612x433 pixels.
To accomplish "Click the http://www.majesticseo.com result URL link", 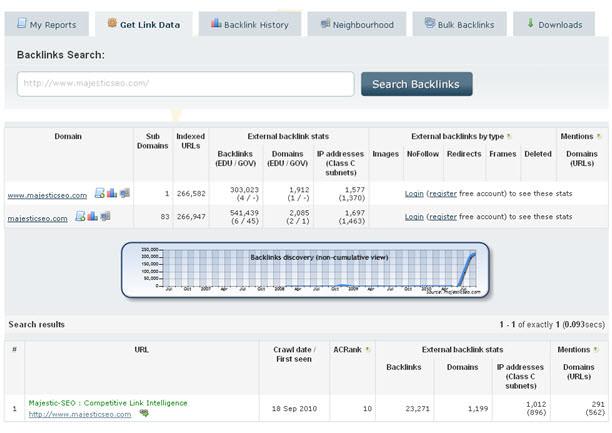I will point(80,414).
